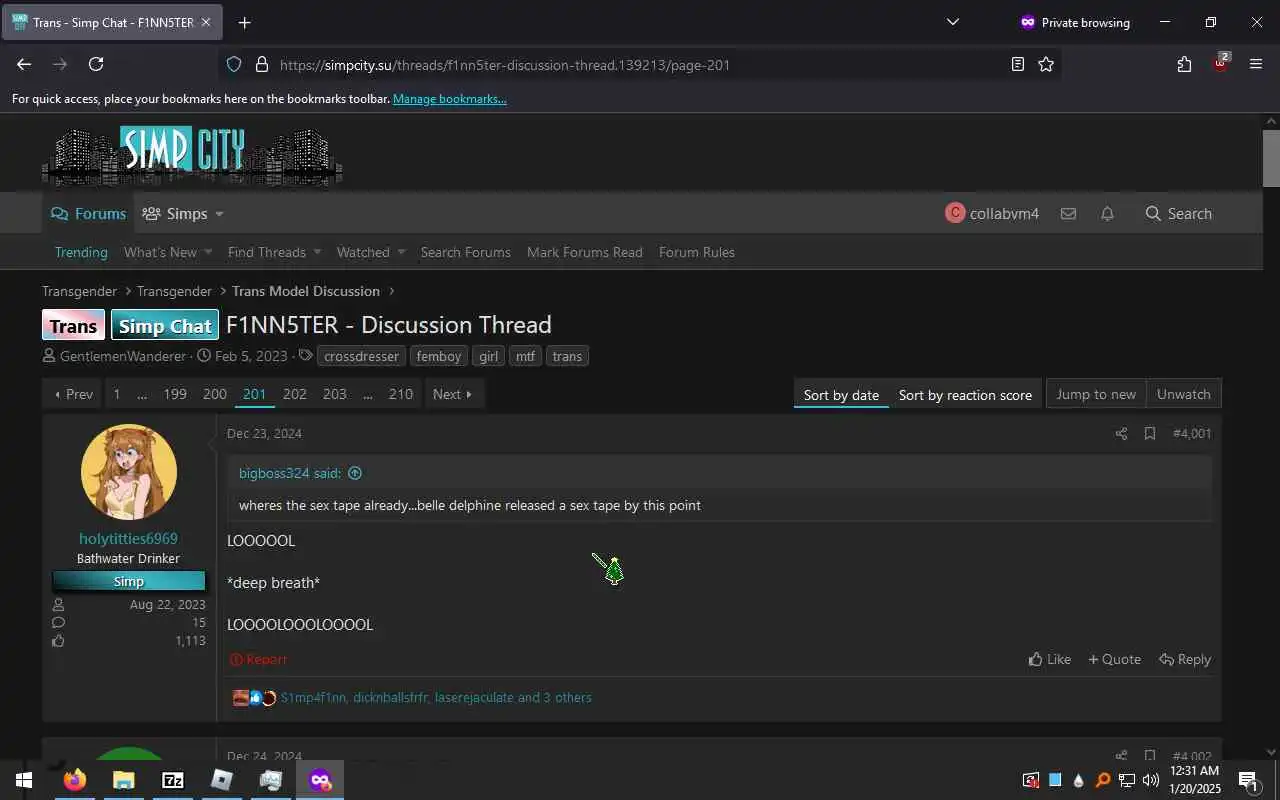The image size is (1280, 800).
Task: Open GentlemenWanderer author link
Action: coord(123,356)
